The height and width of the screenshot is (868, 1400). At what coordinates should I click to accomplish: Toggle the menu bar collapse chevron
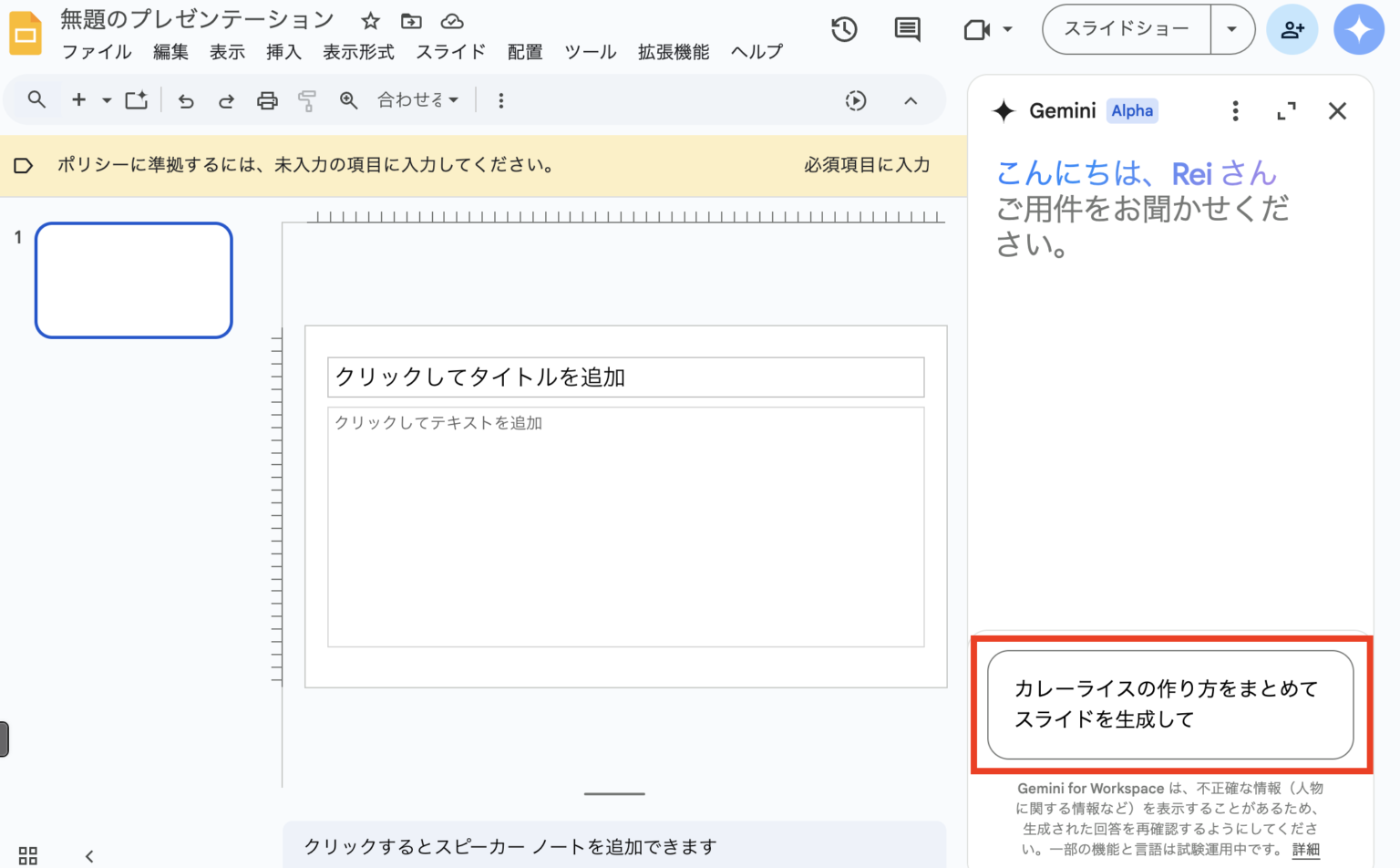pyautogui.click(x=911, y=100)
